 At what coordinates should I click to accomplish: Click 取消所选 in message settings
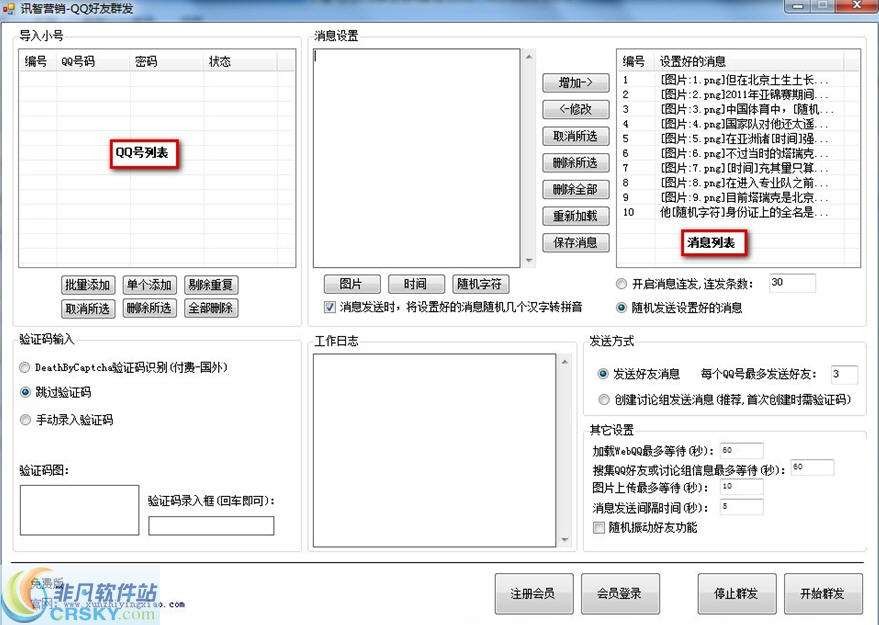(x=576, y=136)
